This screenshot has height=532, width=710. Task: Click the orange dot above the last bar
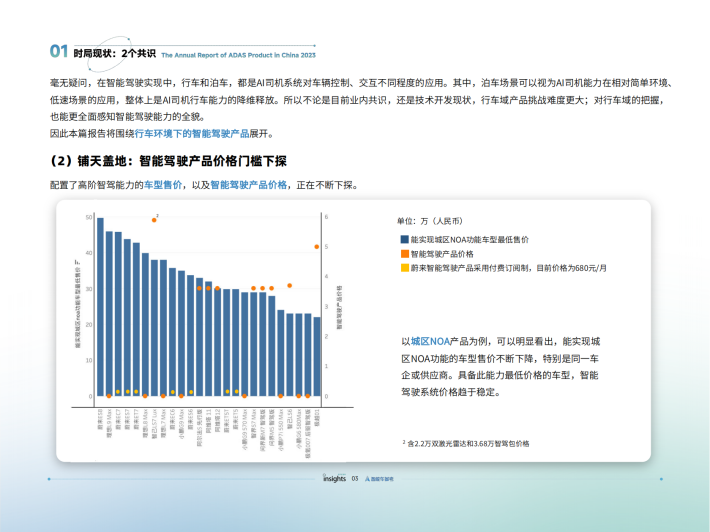tap(318, 246)
